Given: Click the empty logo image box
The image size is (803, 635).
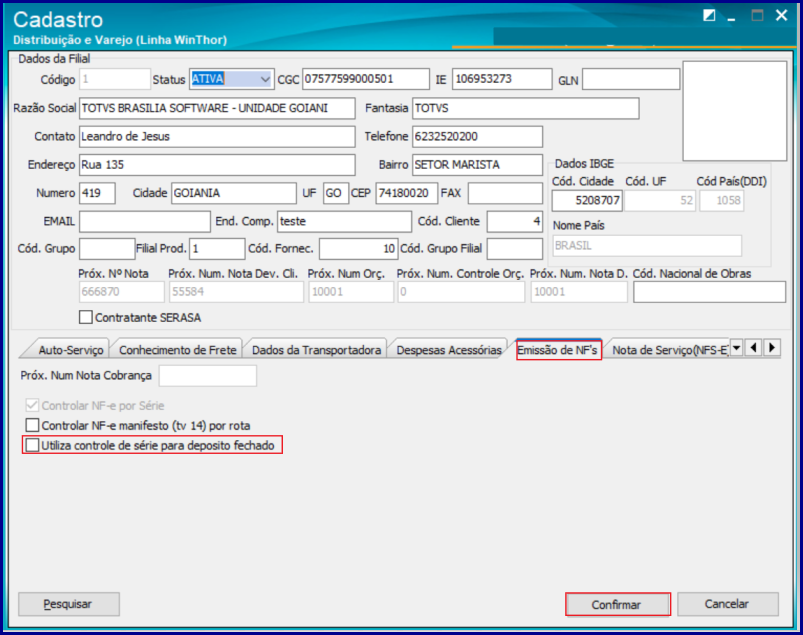Looking at the screenshot, I should [x=734, y=111].
